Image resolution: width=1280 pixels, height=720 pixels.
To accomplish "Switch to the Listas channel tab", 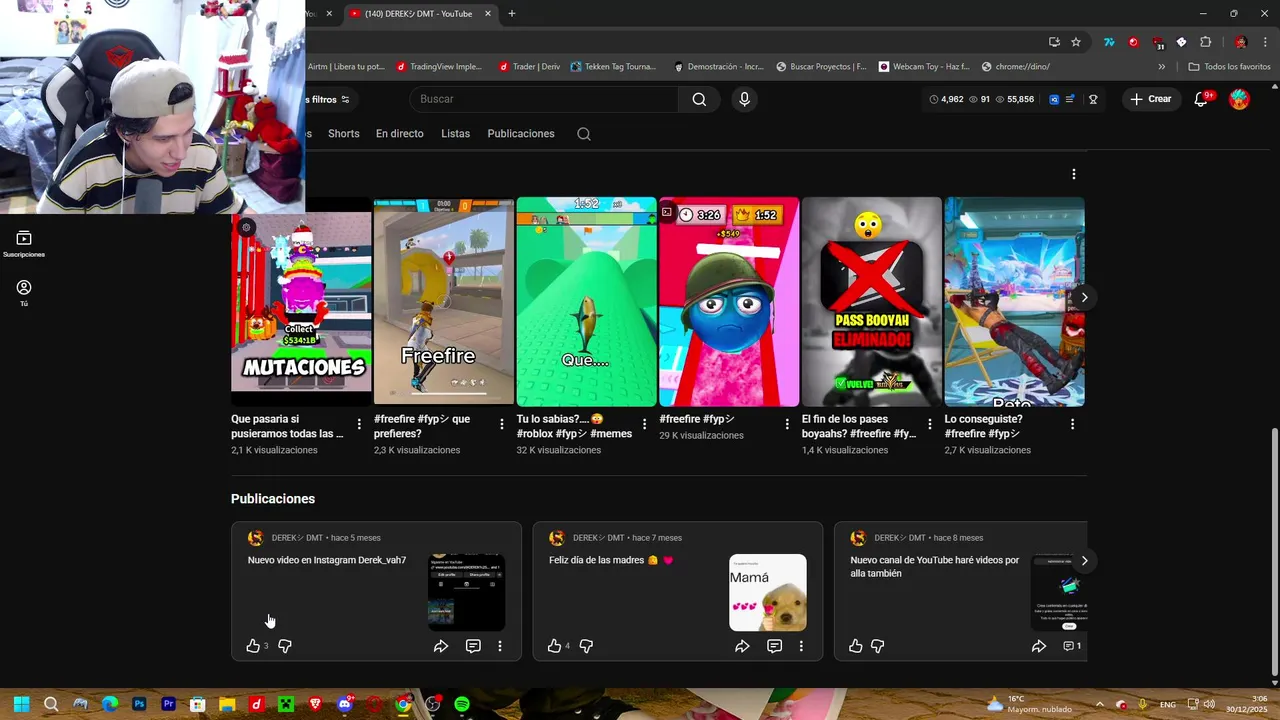I will (x=455, y=134).
